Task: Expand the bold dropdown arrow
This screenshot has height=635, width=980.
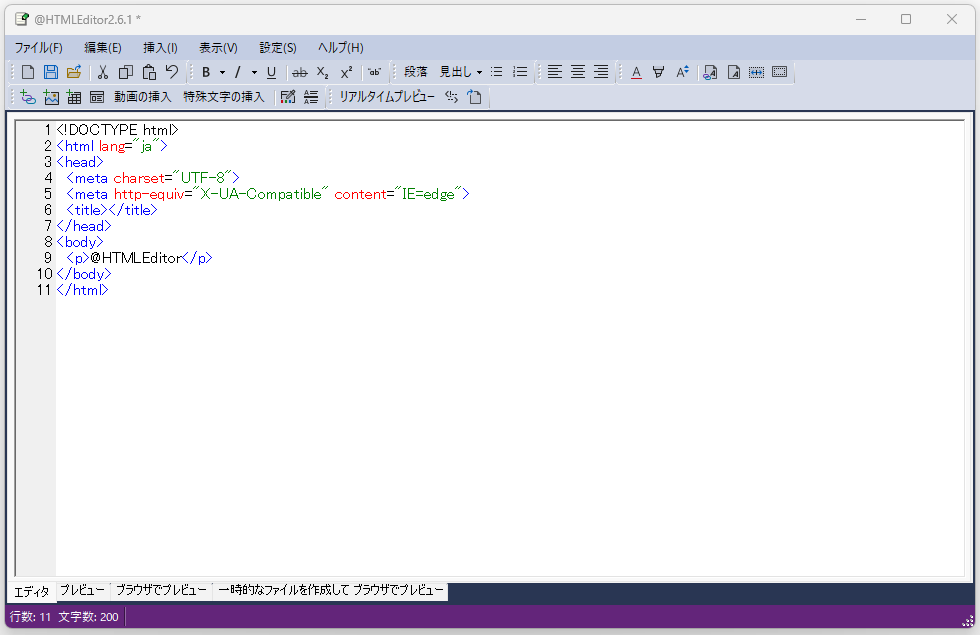Action: pos(222,72)
